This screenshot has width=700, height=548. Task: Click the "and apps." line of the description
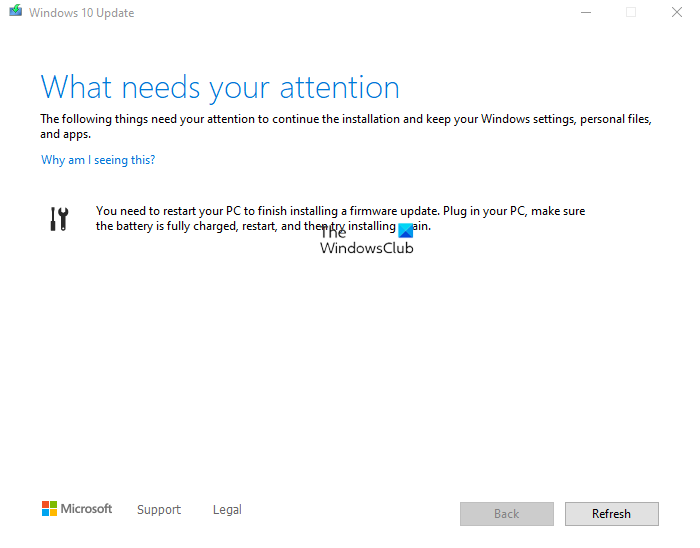(66, 133)
